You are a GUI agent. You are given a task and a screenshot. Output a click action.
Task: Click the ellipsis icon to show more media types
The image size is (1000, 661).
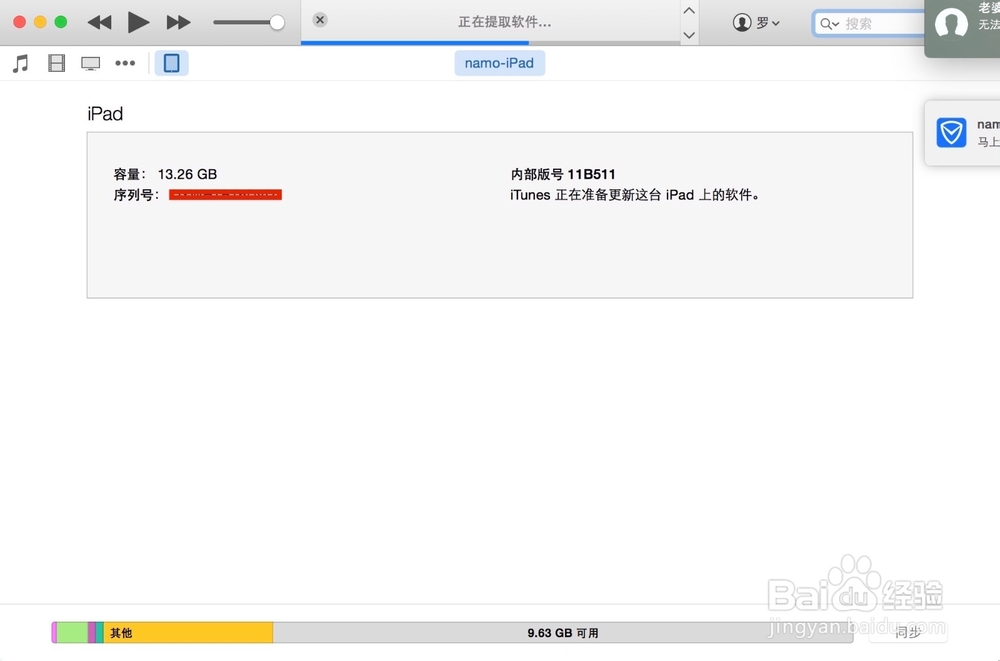[x=124, y=63]
